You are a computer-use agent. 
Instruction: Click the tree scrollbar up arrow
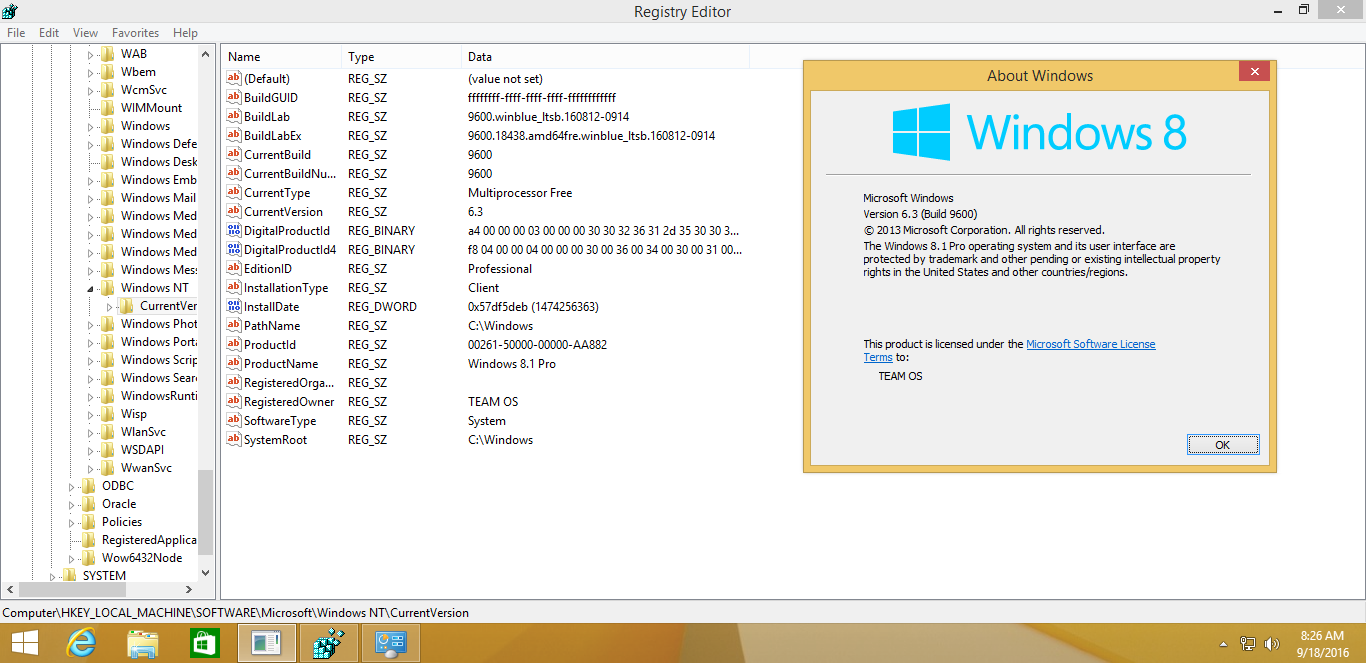point(206,54)
